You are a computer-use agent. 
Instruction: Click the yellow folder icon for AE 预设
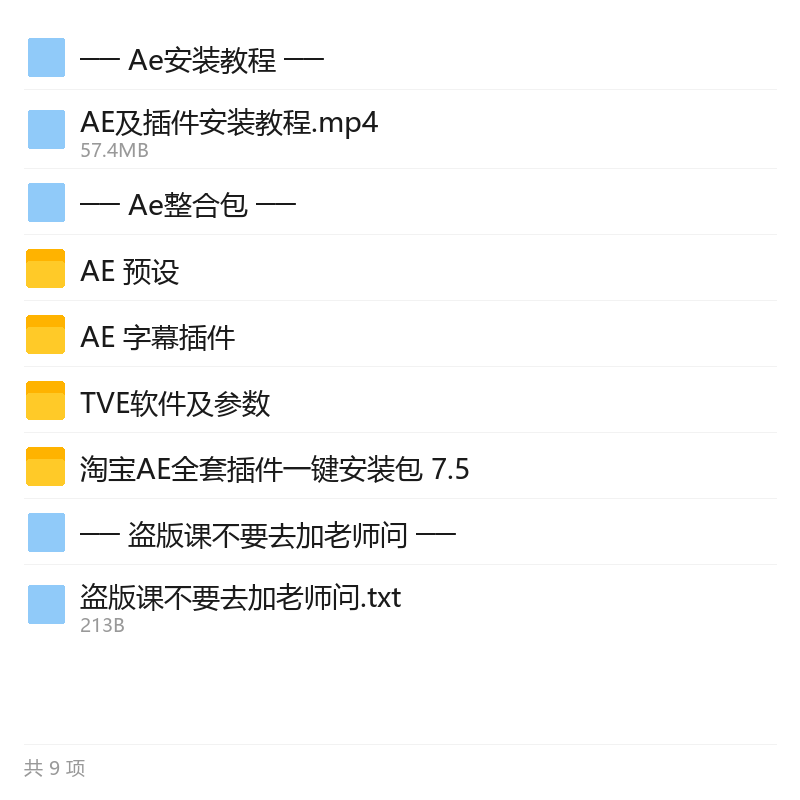pos(45,268)
